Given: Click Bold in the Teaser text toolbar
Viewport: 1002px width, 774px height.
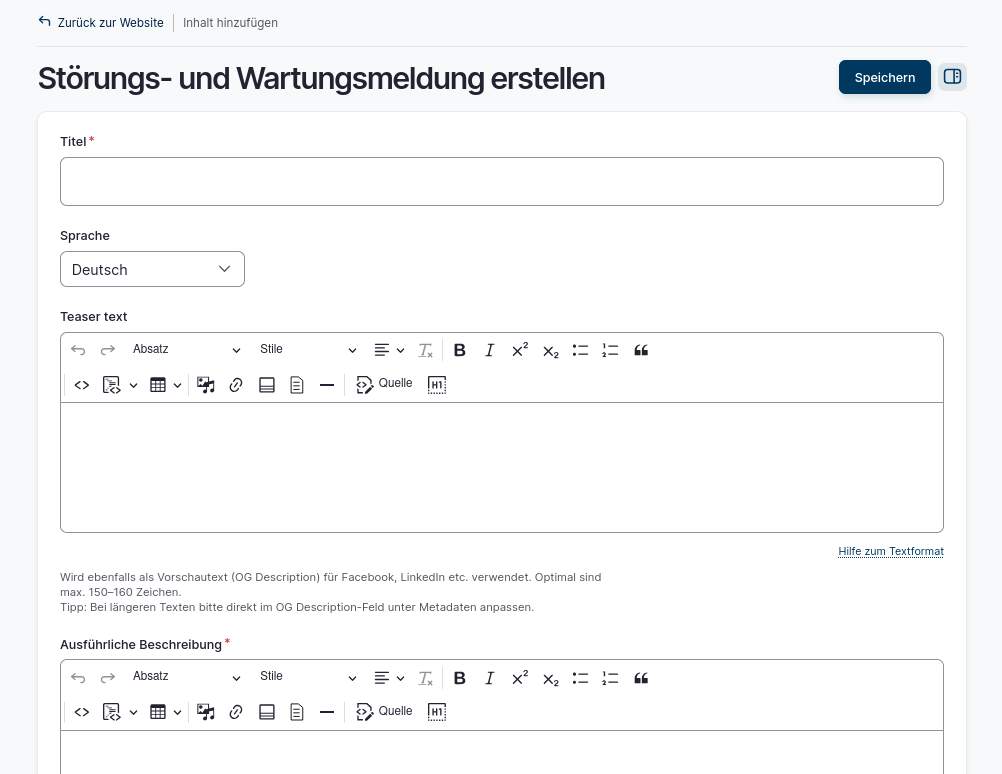Looking at the screenshot, I should click(459, 350).
